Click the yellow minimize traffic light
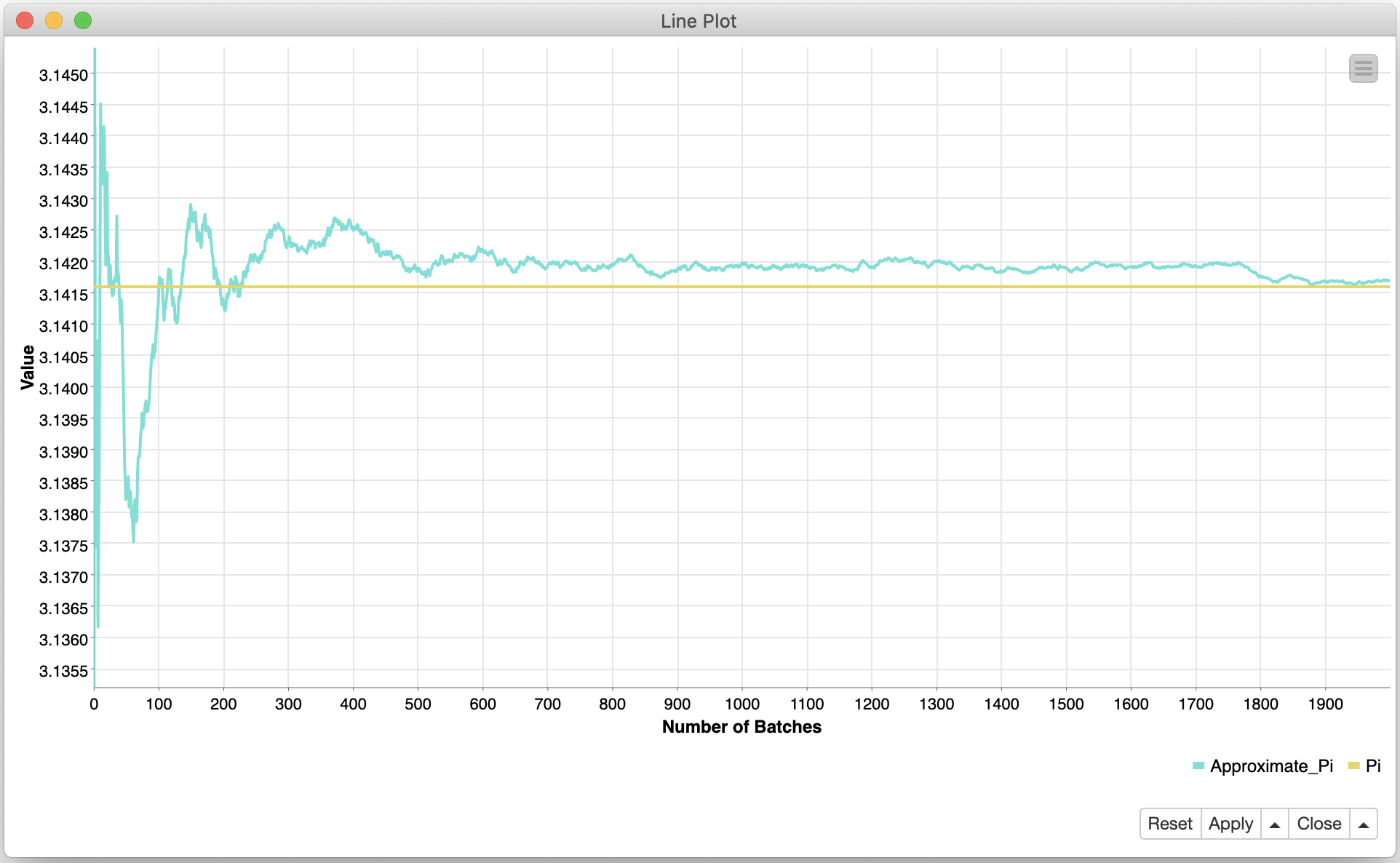This screenshot has height=863, width=1400. pyautogui.click(x=54, y=21)
